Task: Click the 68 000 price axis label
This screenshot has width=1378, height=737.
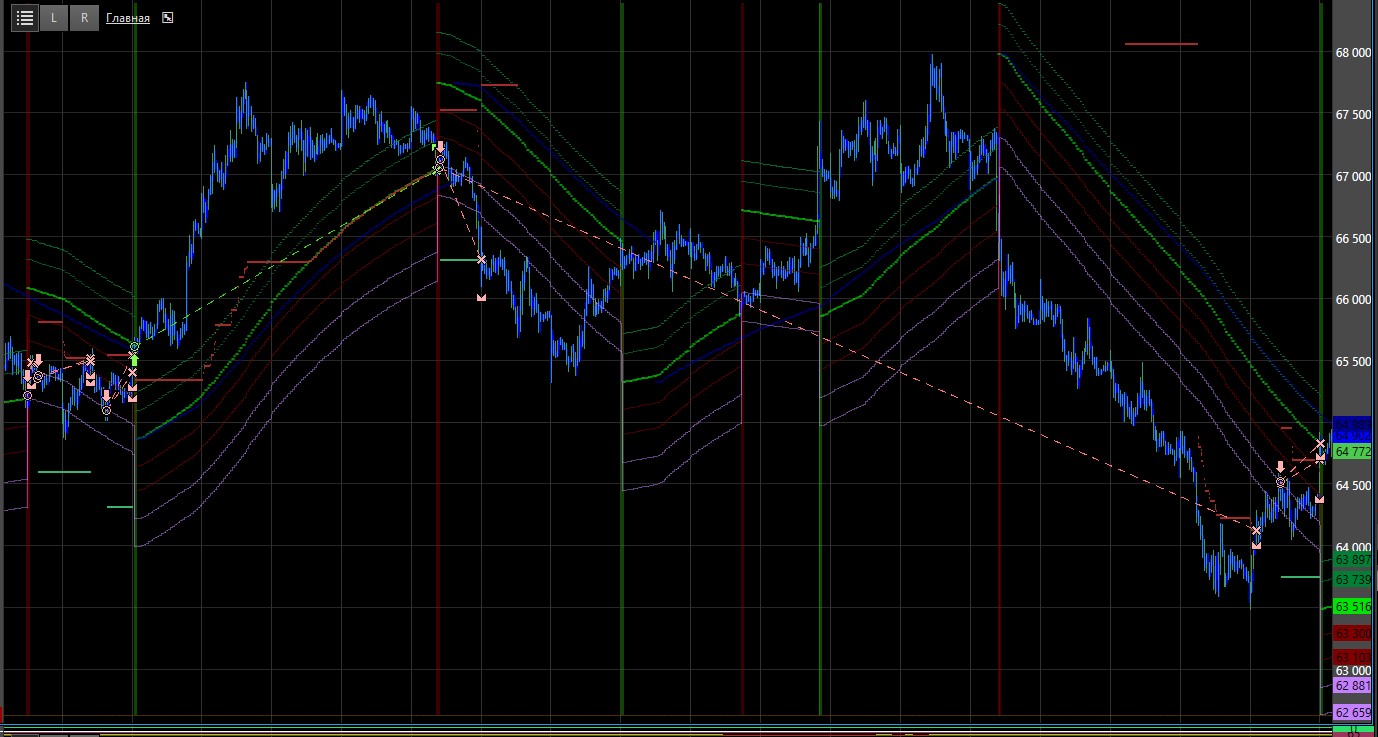Action: pos(1353,53)
